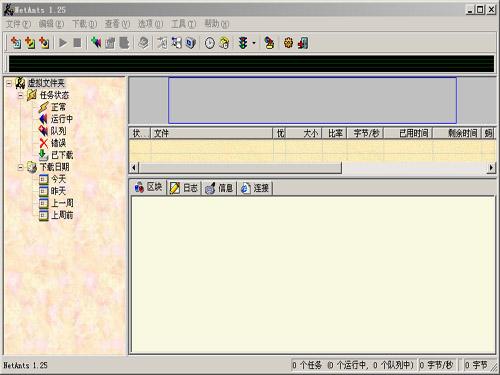
Task: Switch to the 日志 tab
Action: pyautogui.click(x=184, y=188)
